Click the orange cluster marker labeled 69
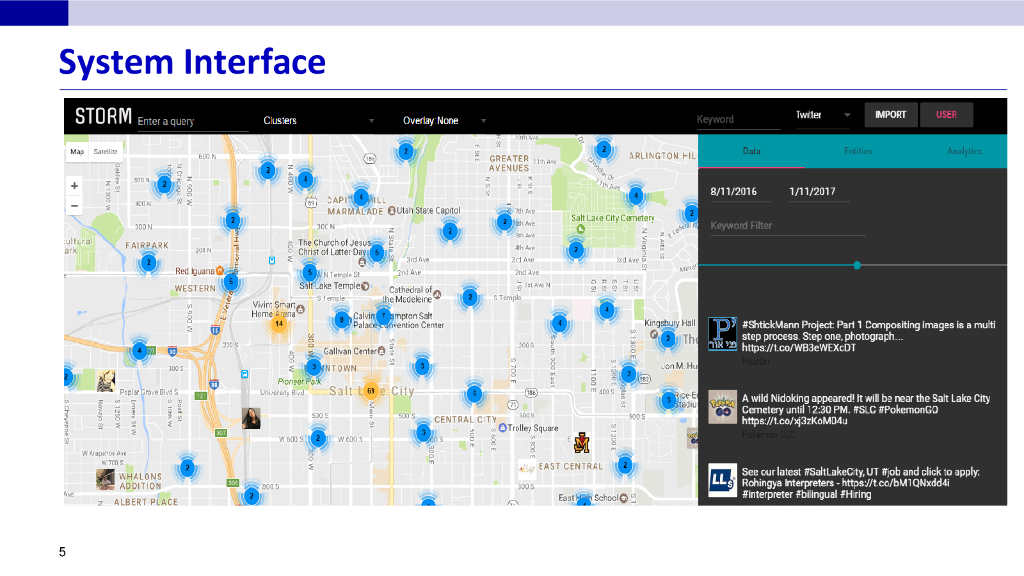This screenshot has width=1024, height=576. point(370,390)
